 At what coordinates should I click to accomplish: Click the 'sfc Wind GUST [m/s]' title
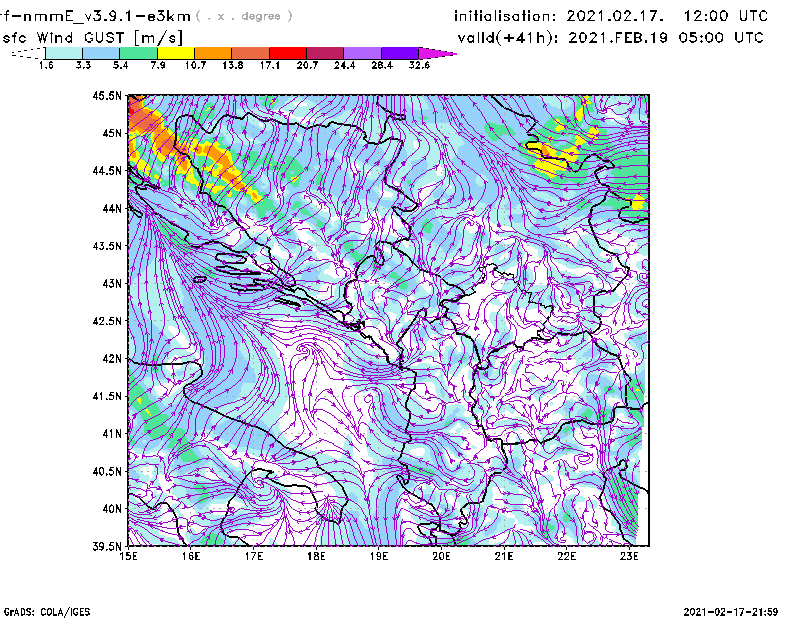pyautogui.click(x=93, y=38)
